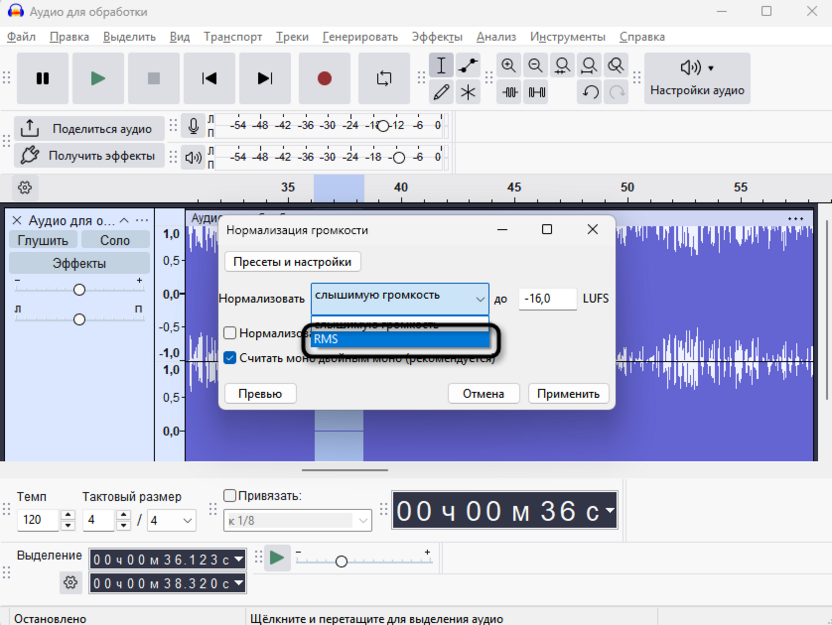
Task: Click the Применить button
Action: tap(568, 394)
